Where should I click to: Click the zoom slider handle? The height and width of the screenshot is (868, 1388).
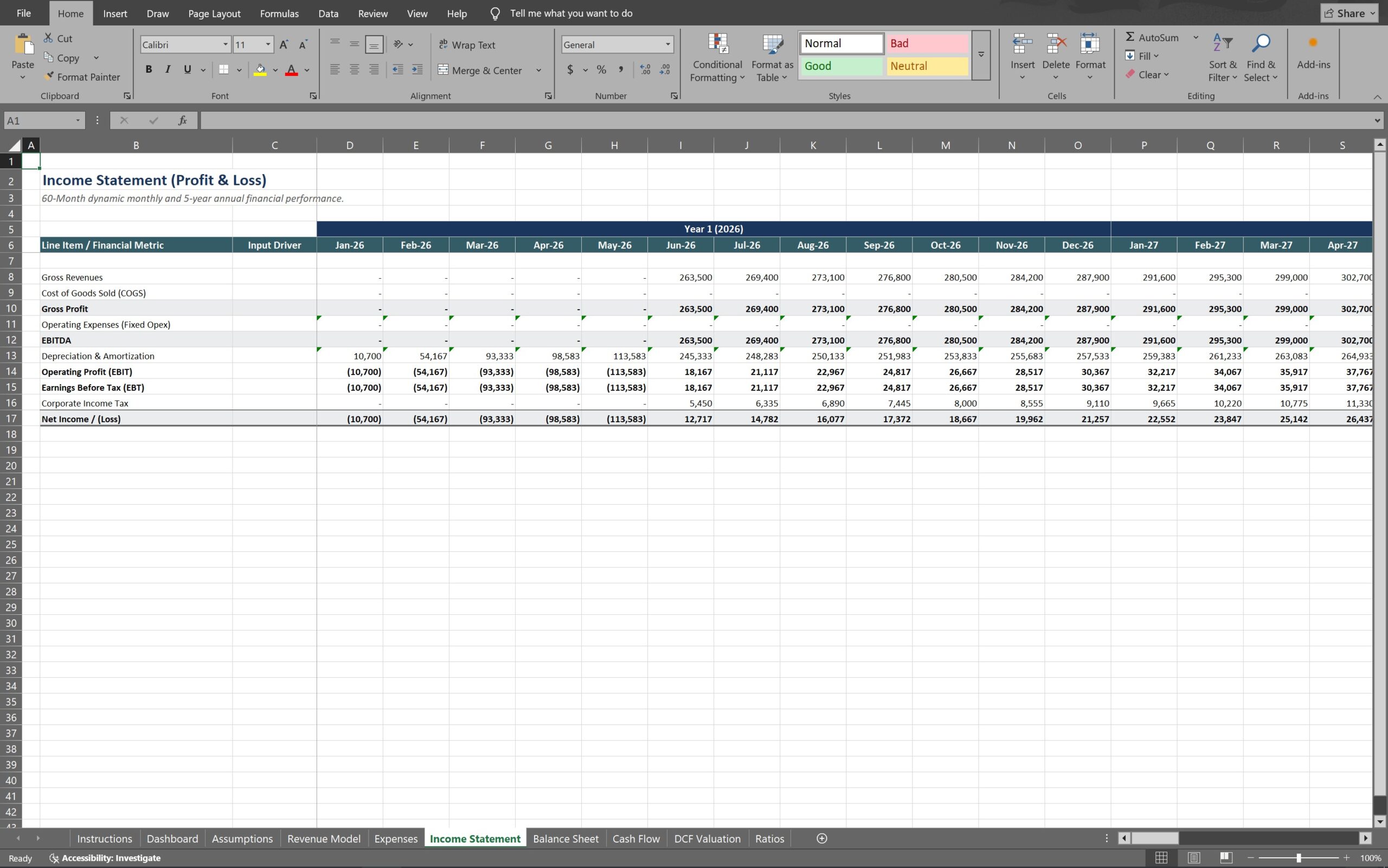[1299, 858]
